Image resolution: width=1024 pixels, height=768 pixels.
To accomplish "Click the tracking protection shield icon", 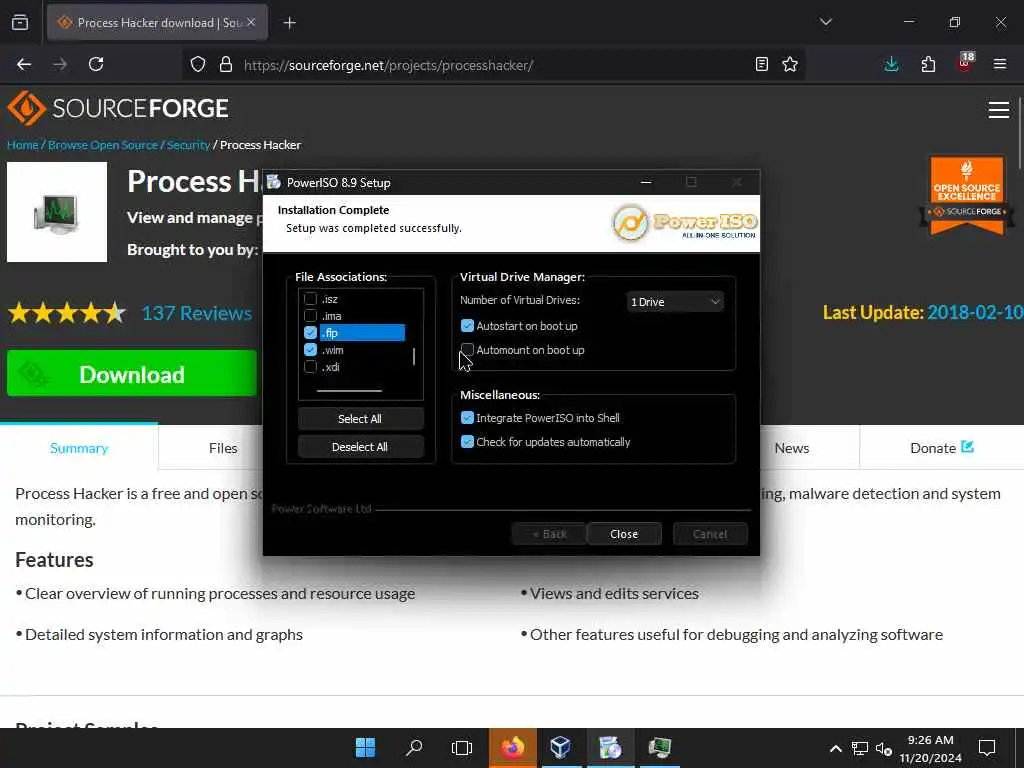I will [x=198, y=65].
